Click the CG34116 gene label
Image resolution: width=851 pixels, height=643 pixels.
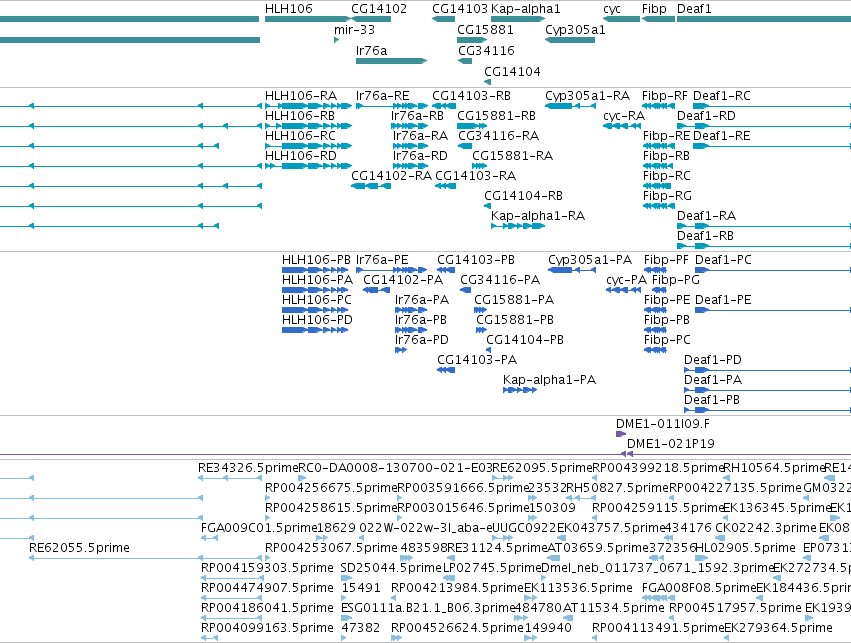(x=486, y=50)
